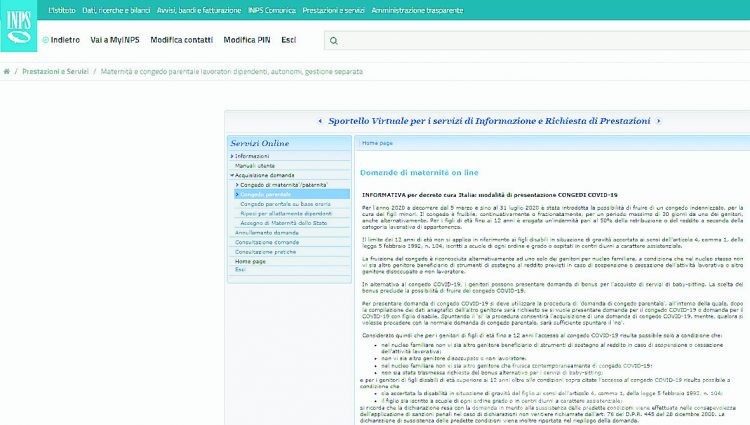Expand Congedo di maternita'/paternita'
Image resolution: width=750 pixels, height=425 pixels.
284,185
